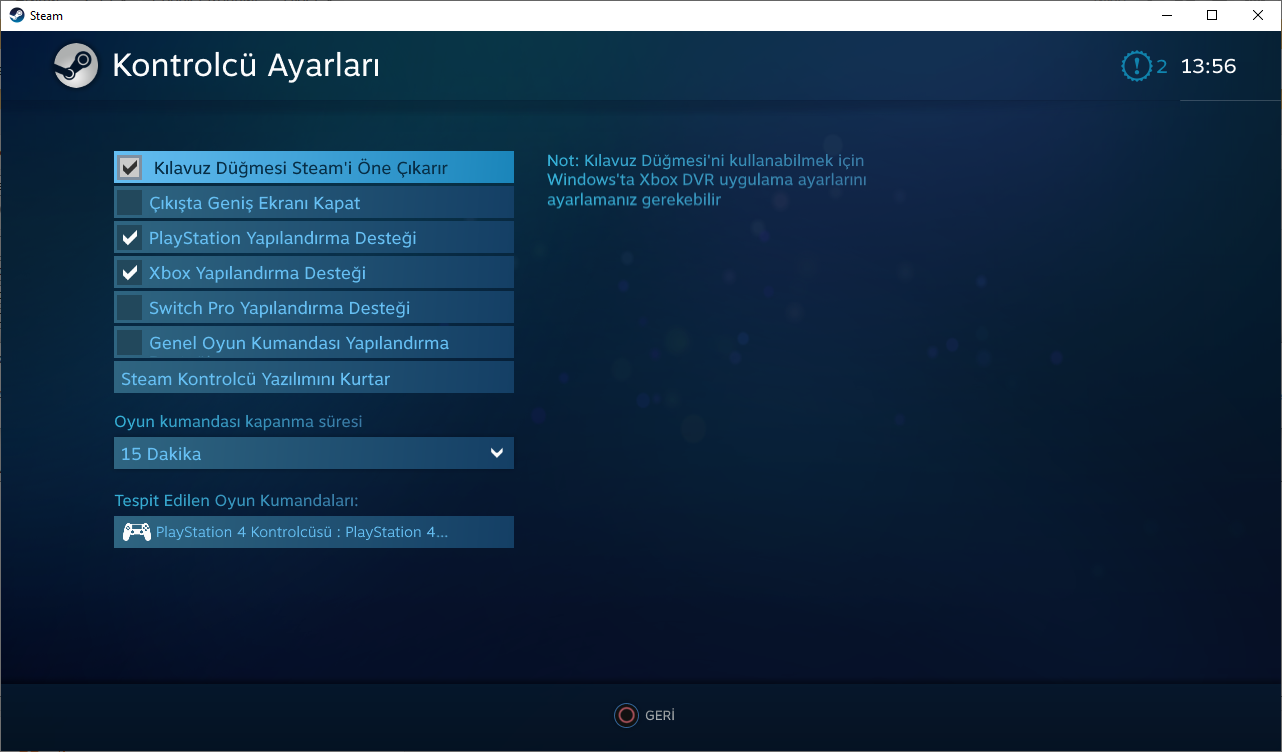Click the Steam icon in the title bar
The height and width of the screenshot is (752, 1282).
point(17,15)
